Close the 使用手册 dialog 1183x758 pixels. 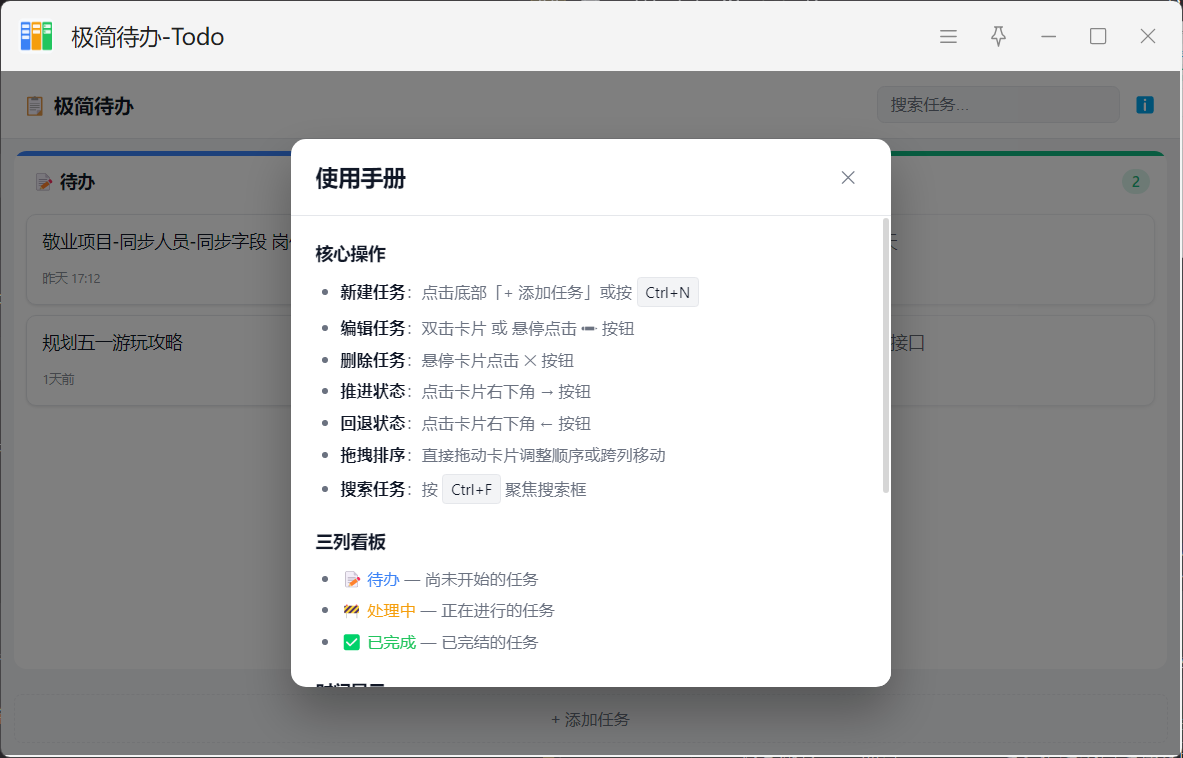[x=848, y=178]
